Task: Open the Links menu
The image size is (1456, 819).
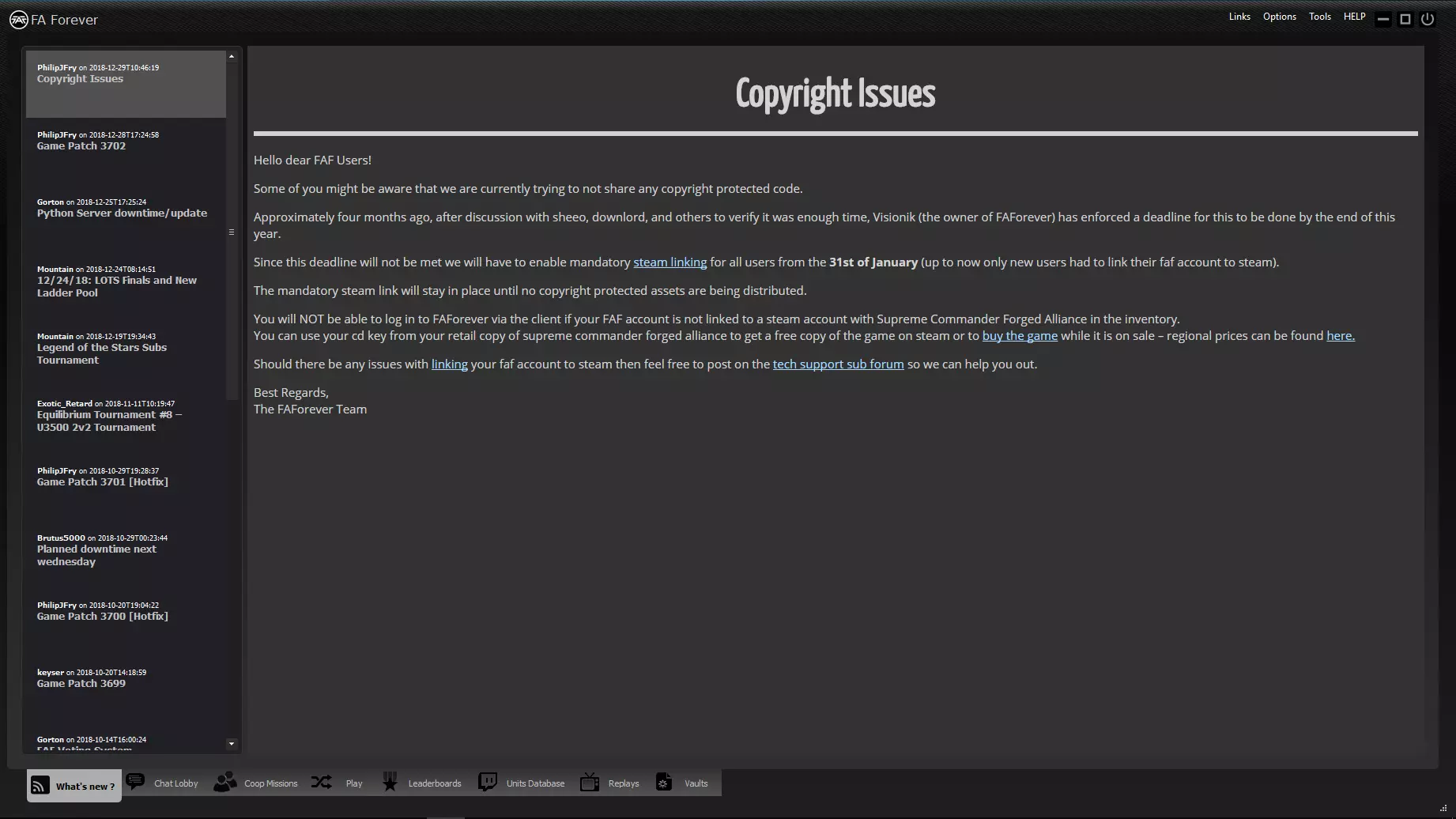Action: (1239, 17)
